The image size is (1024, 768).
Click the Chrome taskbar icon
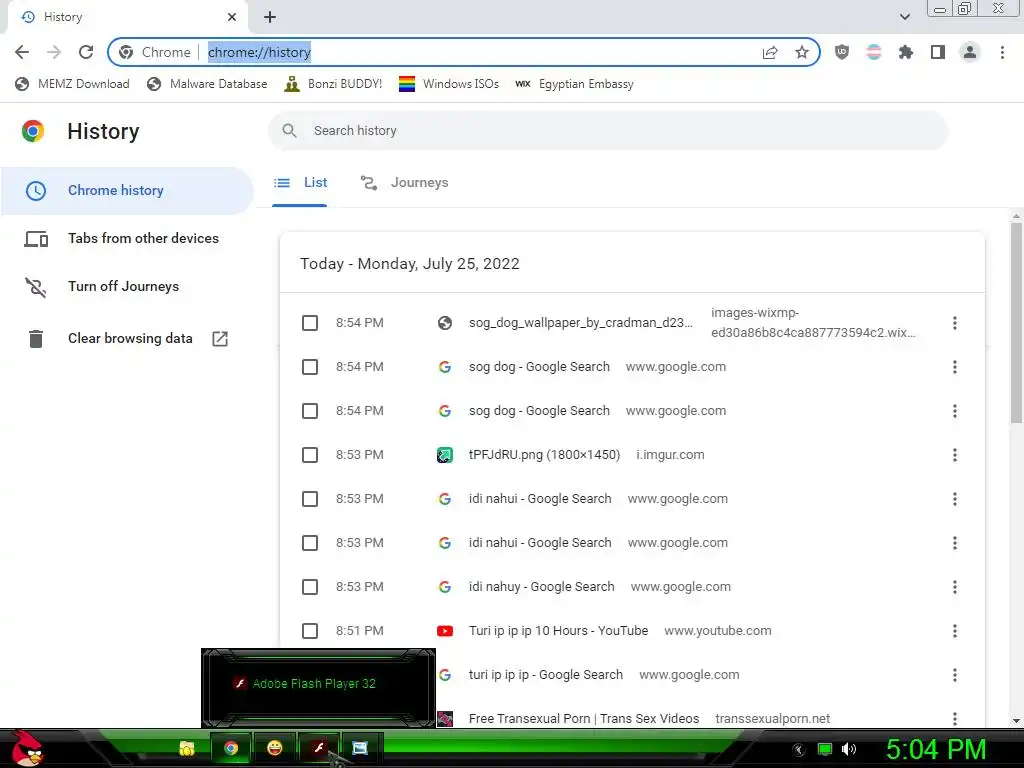[231, 748]
